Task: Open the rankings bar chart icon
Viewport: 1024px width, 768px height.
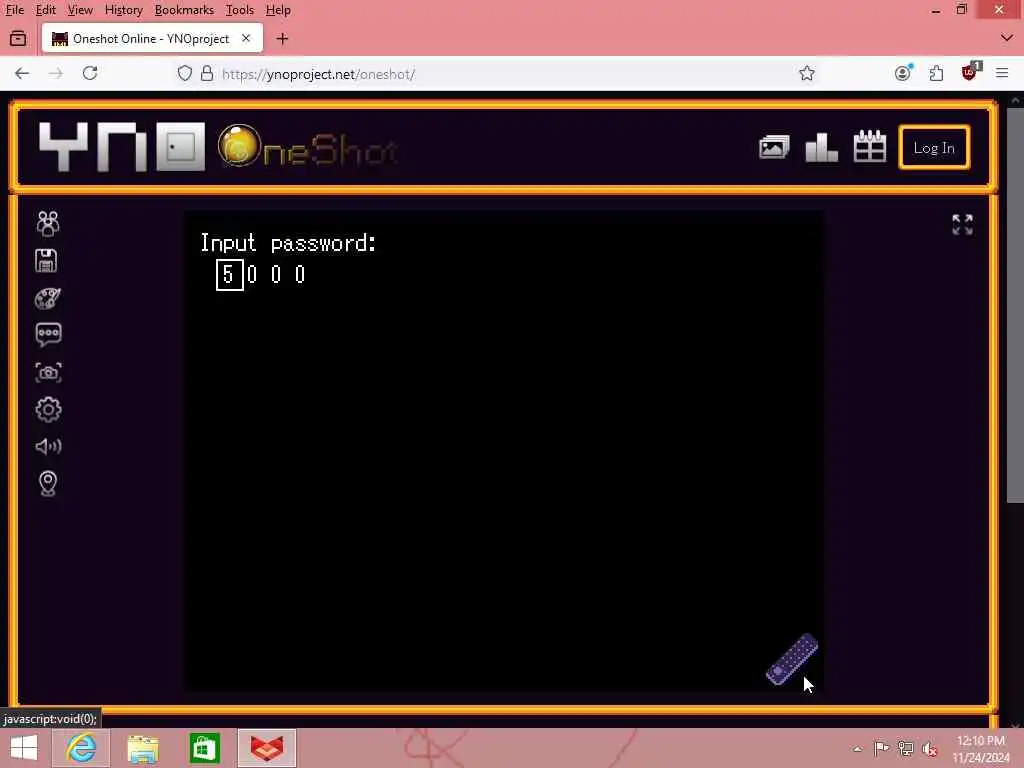Action: (822, 147)
